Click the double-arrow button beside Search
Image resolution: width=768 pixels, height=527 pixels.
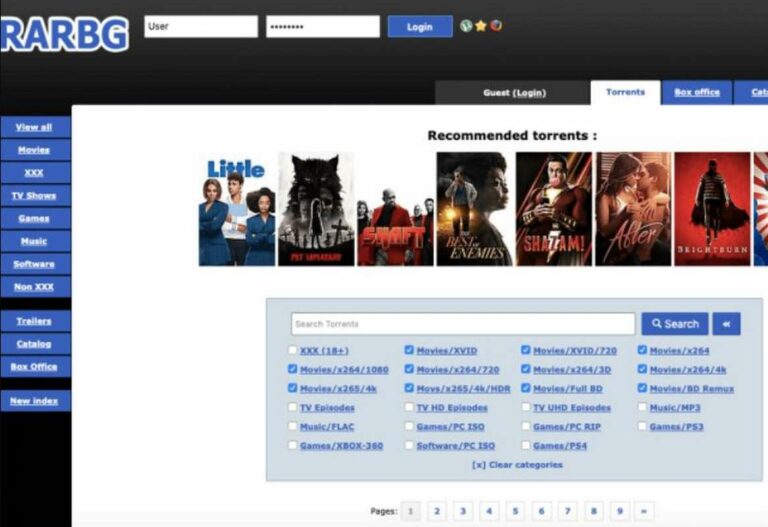click(x=726, y=324)
